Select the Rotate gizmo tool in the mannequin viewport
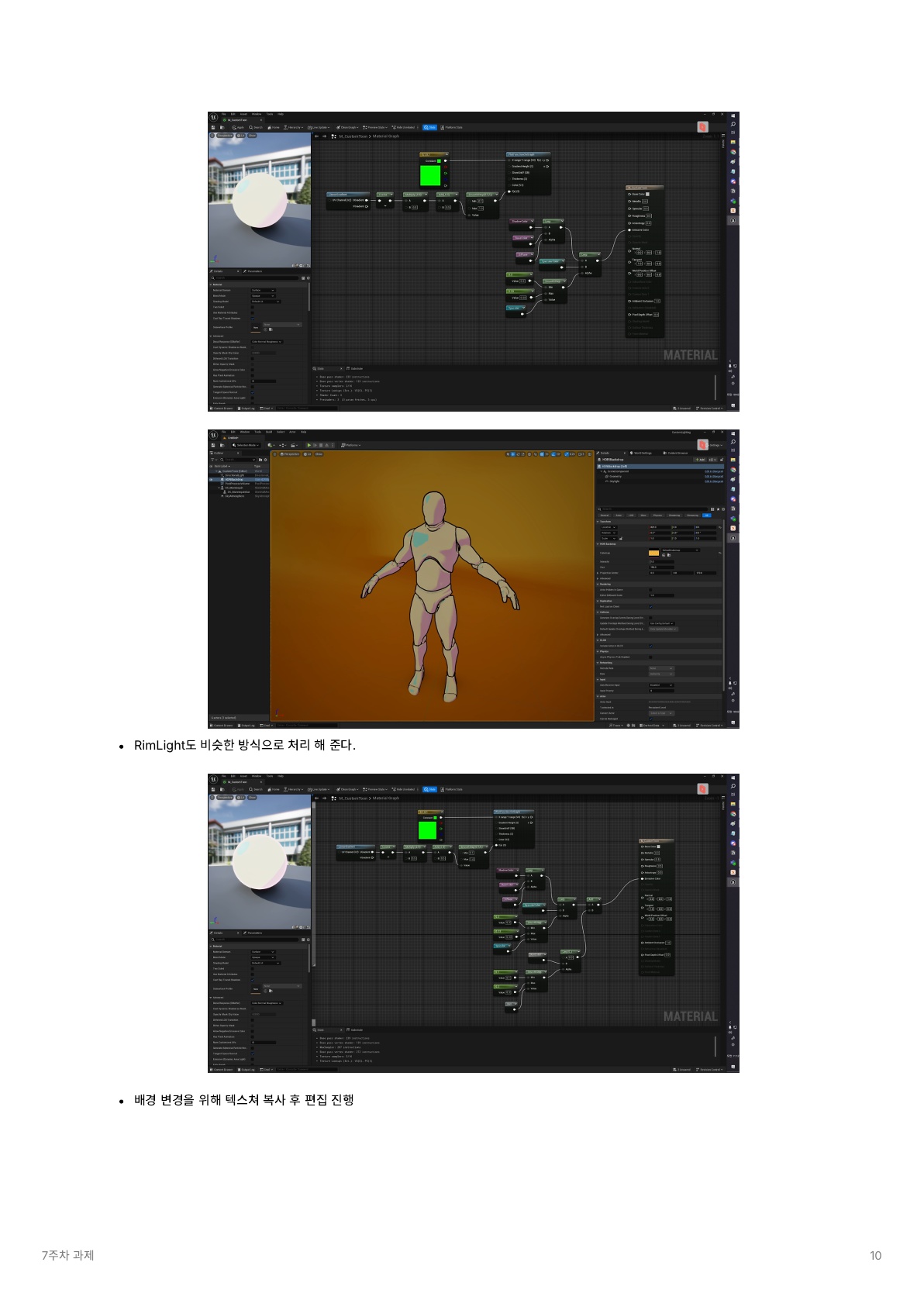This screenshot has width=924, height=1307. pyautogui.click(x=518, y=454)
